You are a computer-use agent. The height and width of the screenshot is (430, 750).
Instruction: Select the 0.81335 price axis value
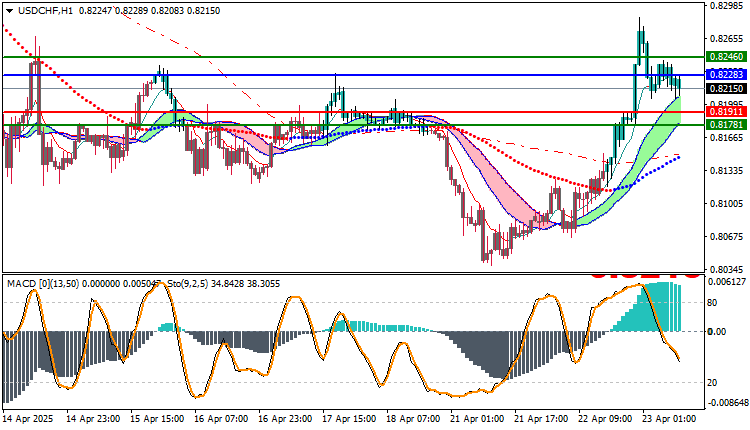[x=727, y=171]
